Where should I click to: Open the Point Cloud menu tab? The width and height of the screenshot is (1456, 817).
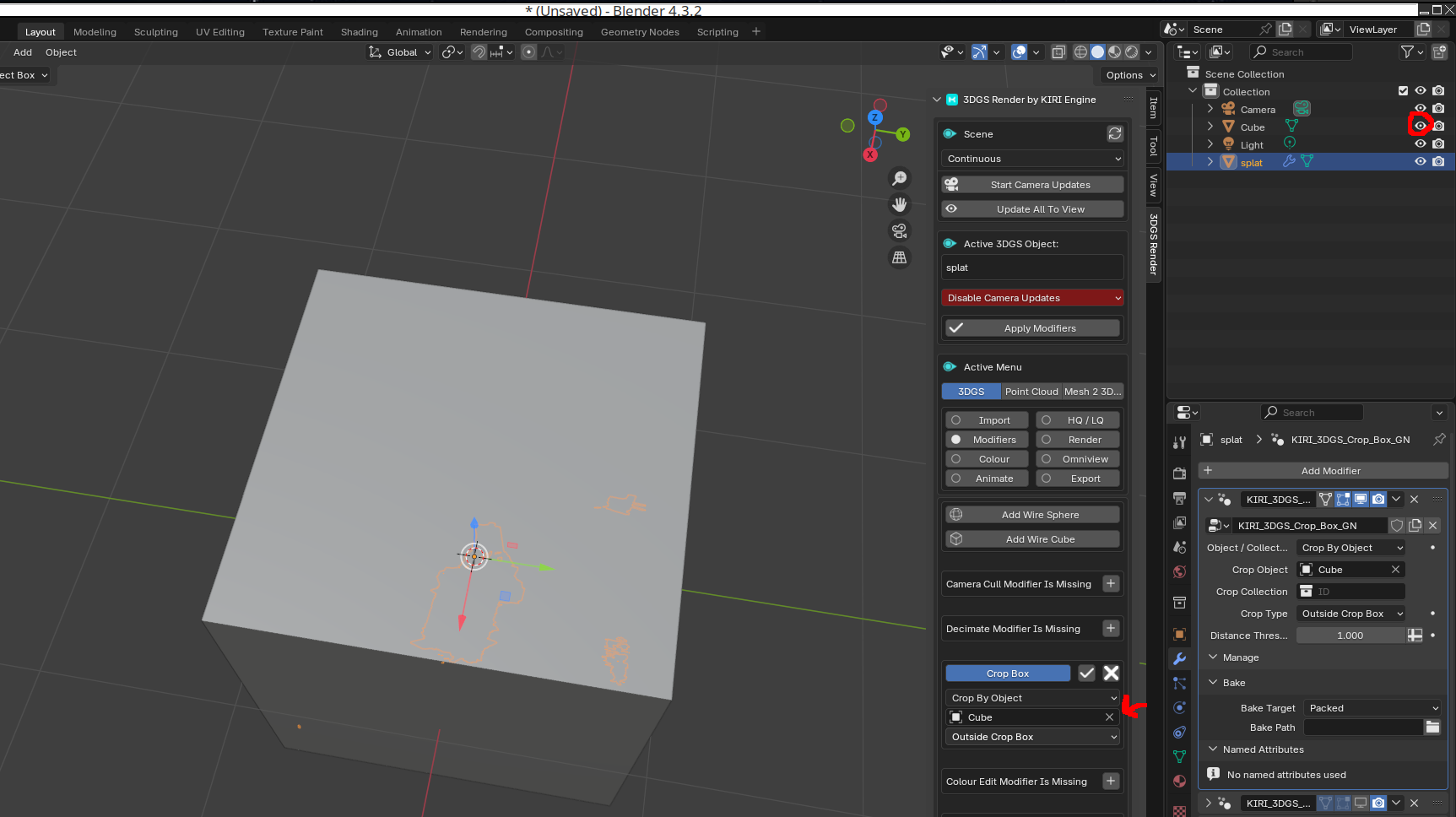(x=1031, y=392)
